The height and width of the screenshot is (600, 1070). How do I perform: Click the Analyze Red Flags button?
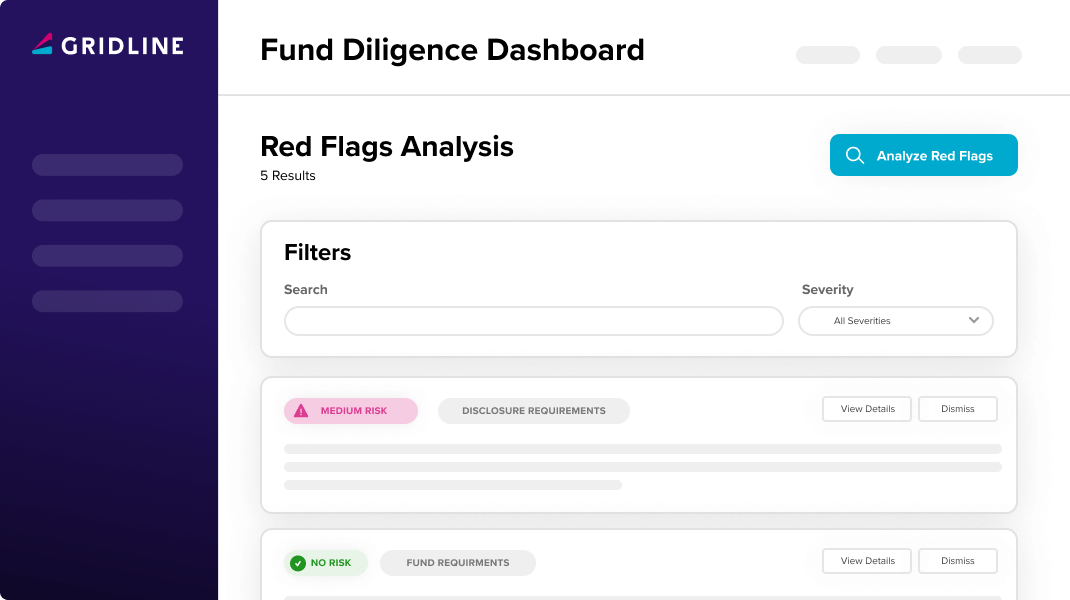(x=923, y=155)
